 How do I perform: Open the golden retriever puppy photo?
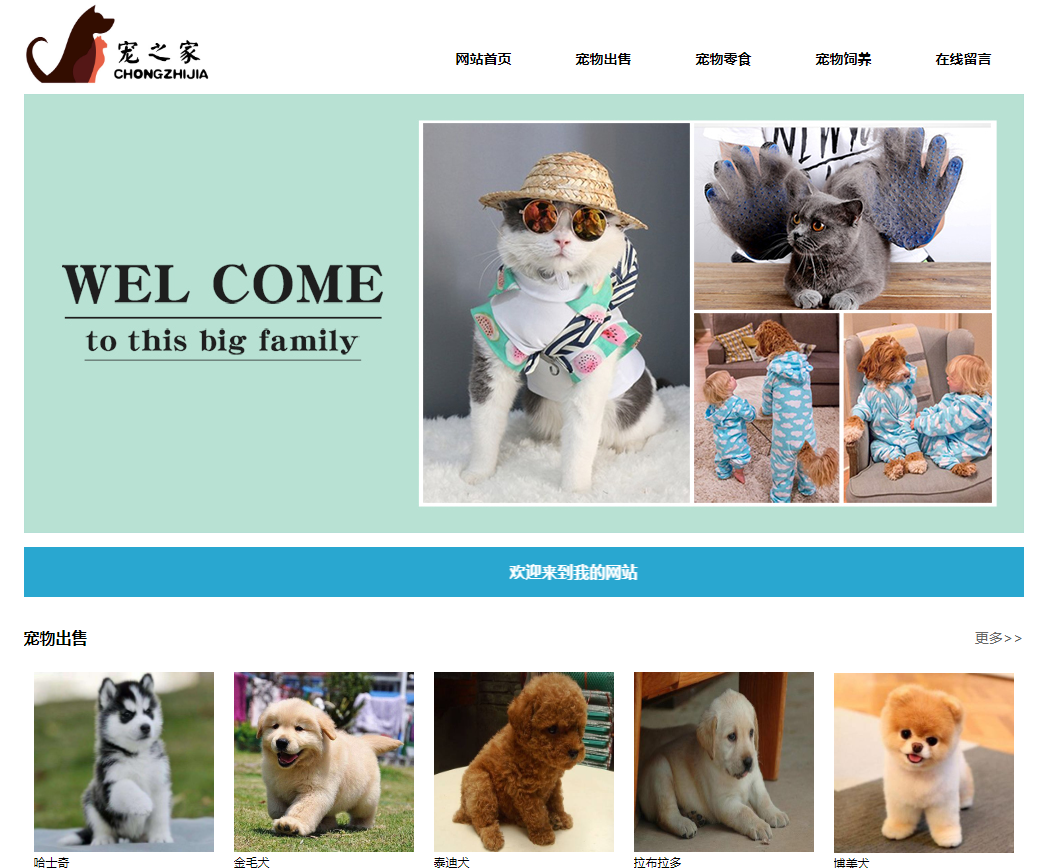click(324, 762)
